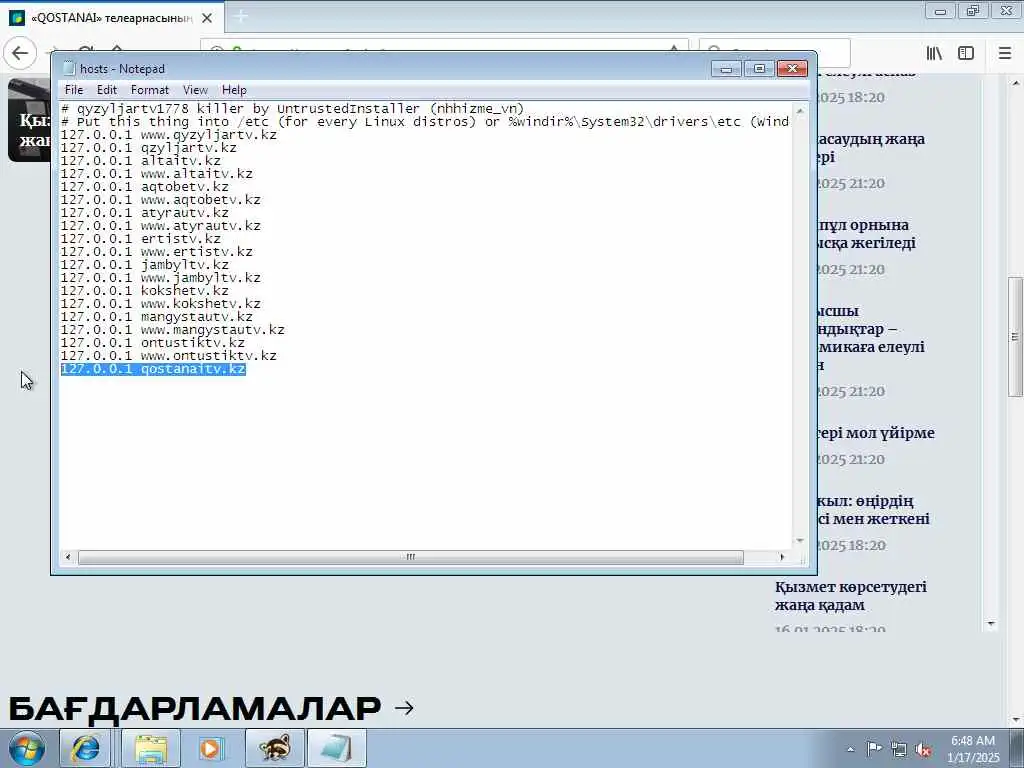Restore down the browser window
This screenshot has height=768, width=1024.
(973, 10)
